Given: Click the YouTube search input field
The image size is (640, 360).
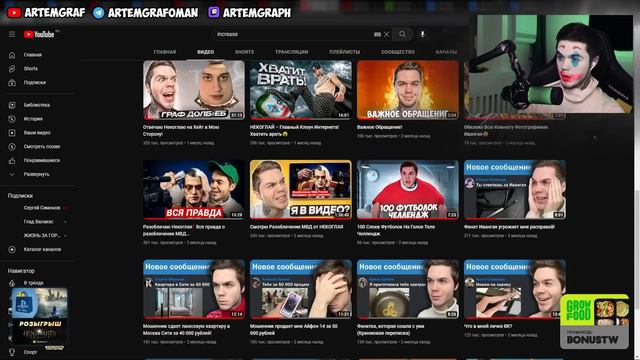Looking at the screenshot, I should [x=292, y=34].
